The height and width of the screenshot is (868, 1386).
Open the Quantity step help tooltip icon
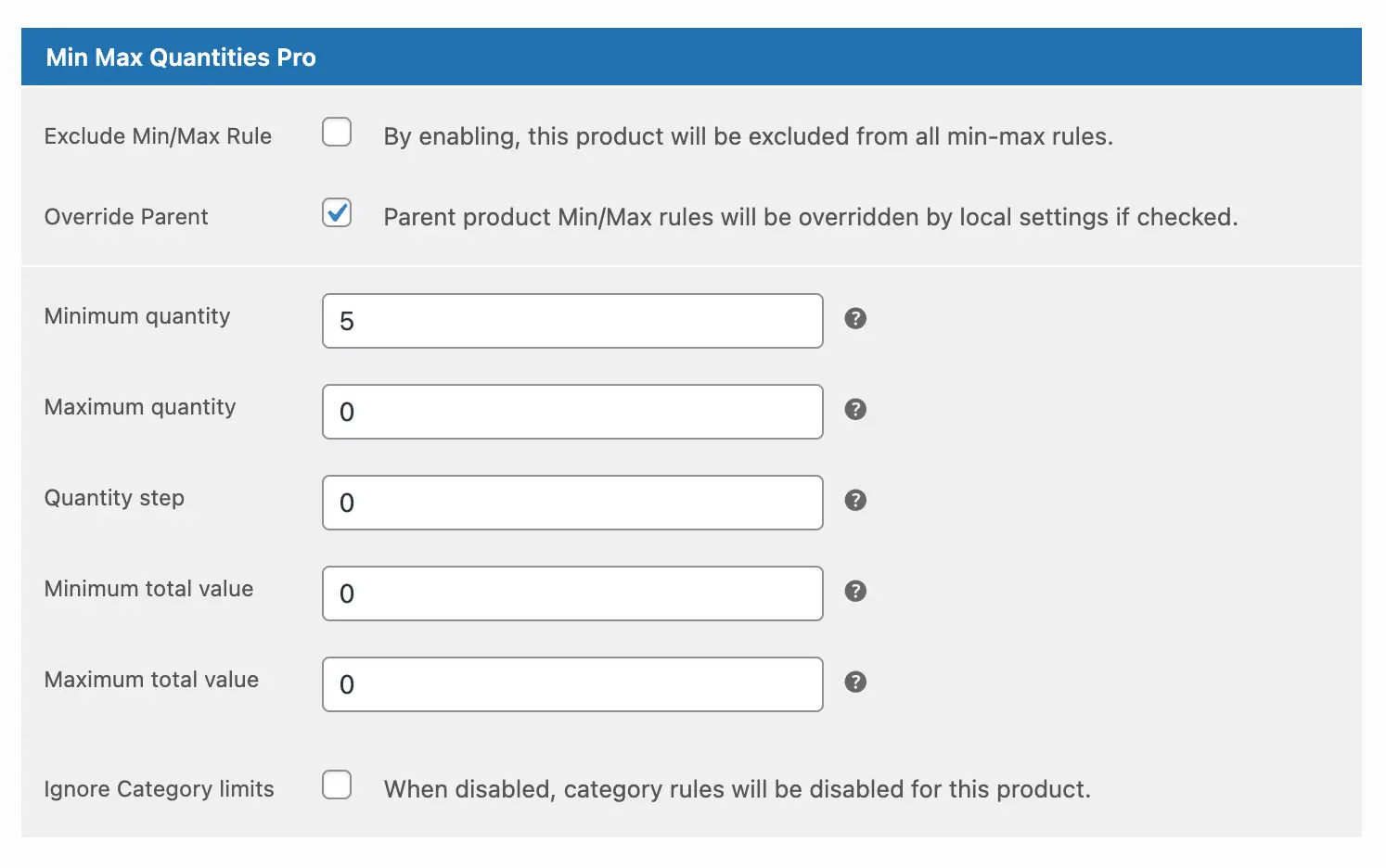tap(855, 501)
